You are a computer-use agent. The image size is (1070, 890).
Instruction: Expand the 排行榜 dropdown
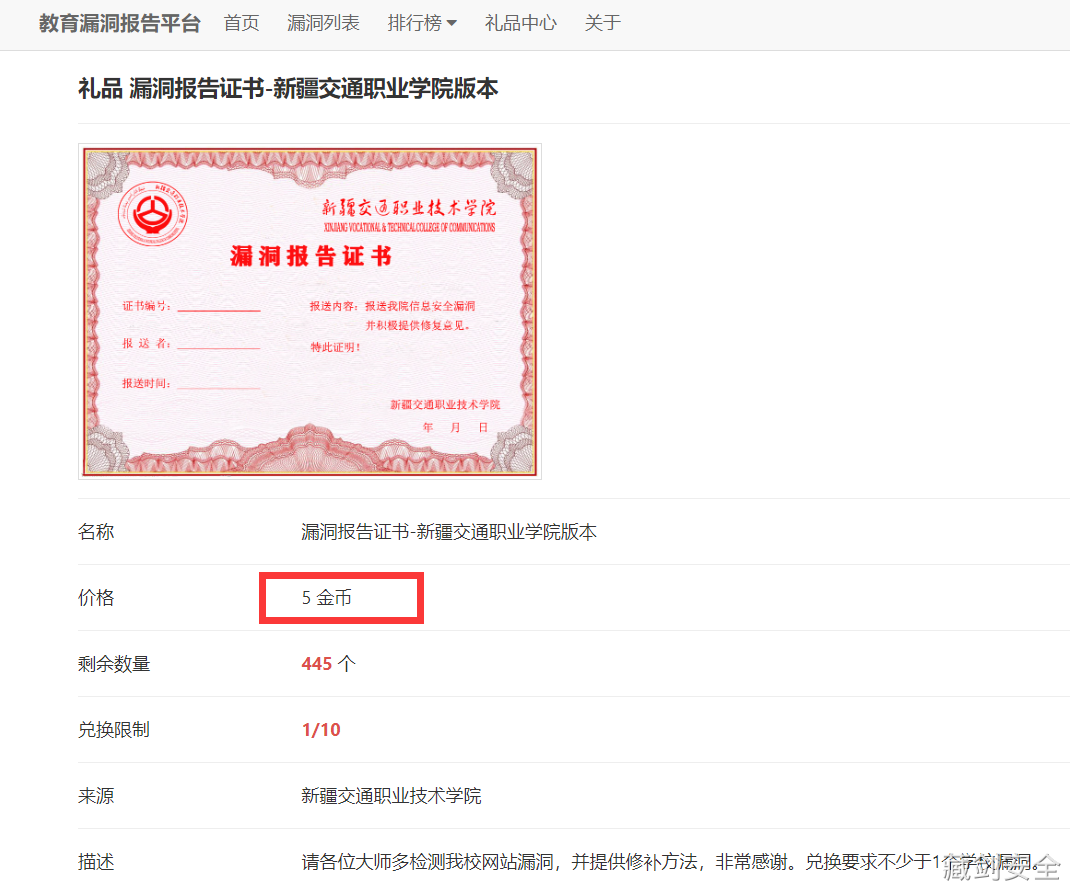pos(422,23)
